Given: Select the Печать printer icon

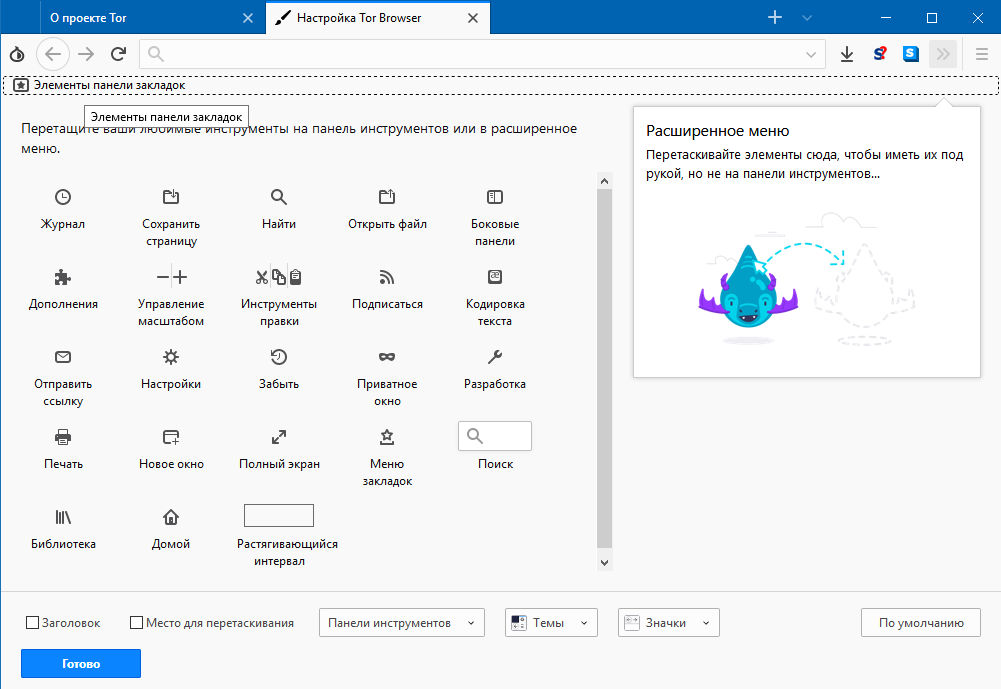Looking at the screenshot, I should click(63, 437).
